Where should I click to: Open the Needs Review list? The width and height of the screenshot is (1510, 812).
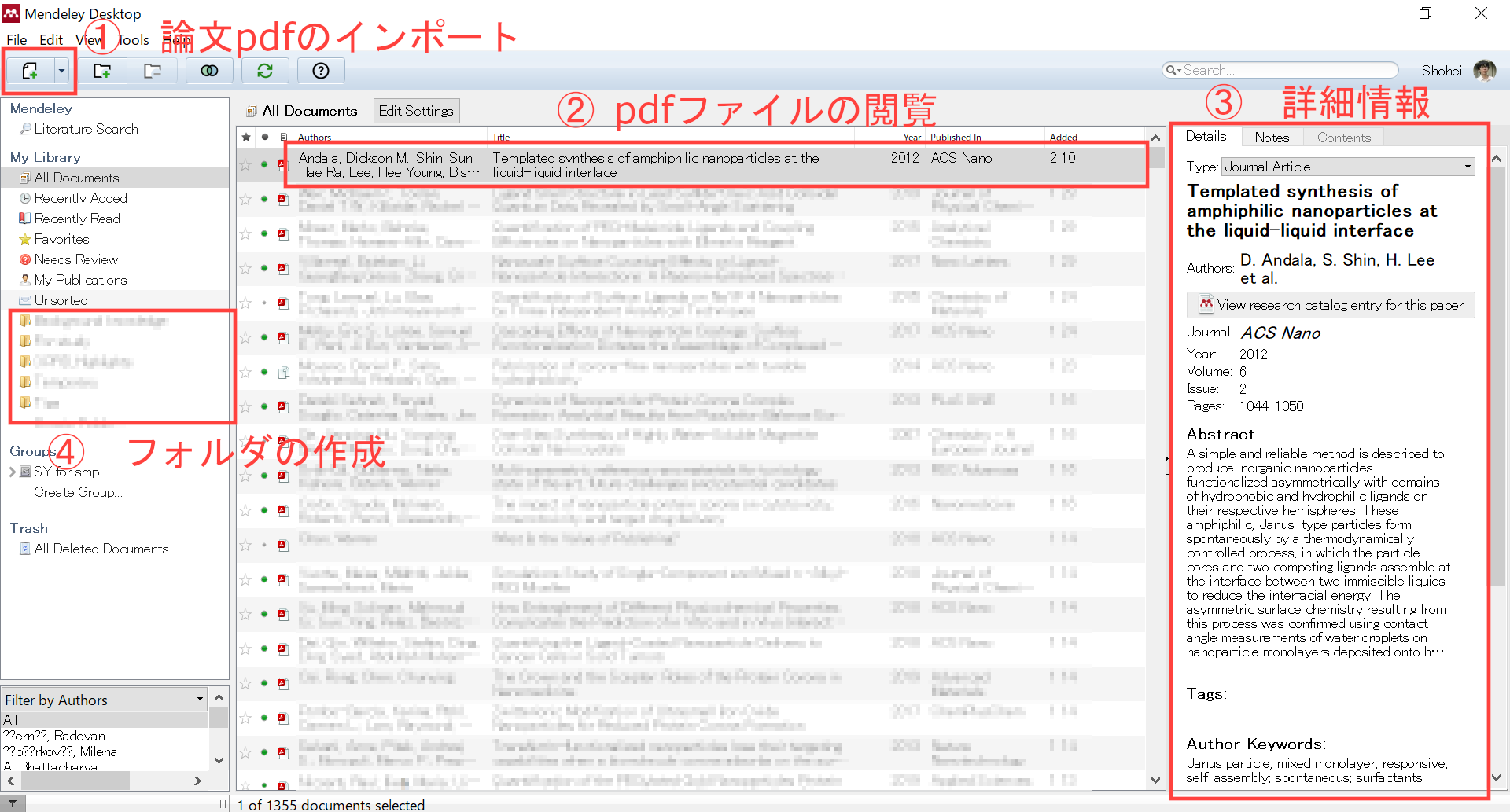pyautogui.click(x=75, y=259)
